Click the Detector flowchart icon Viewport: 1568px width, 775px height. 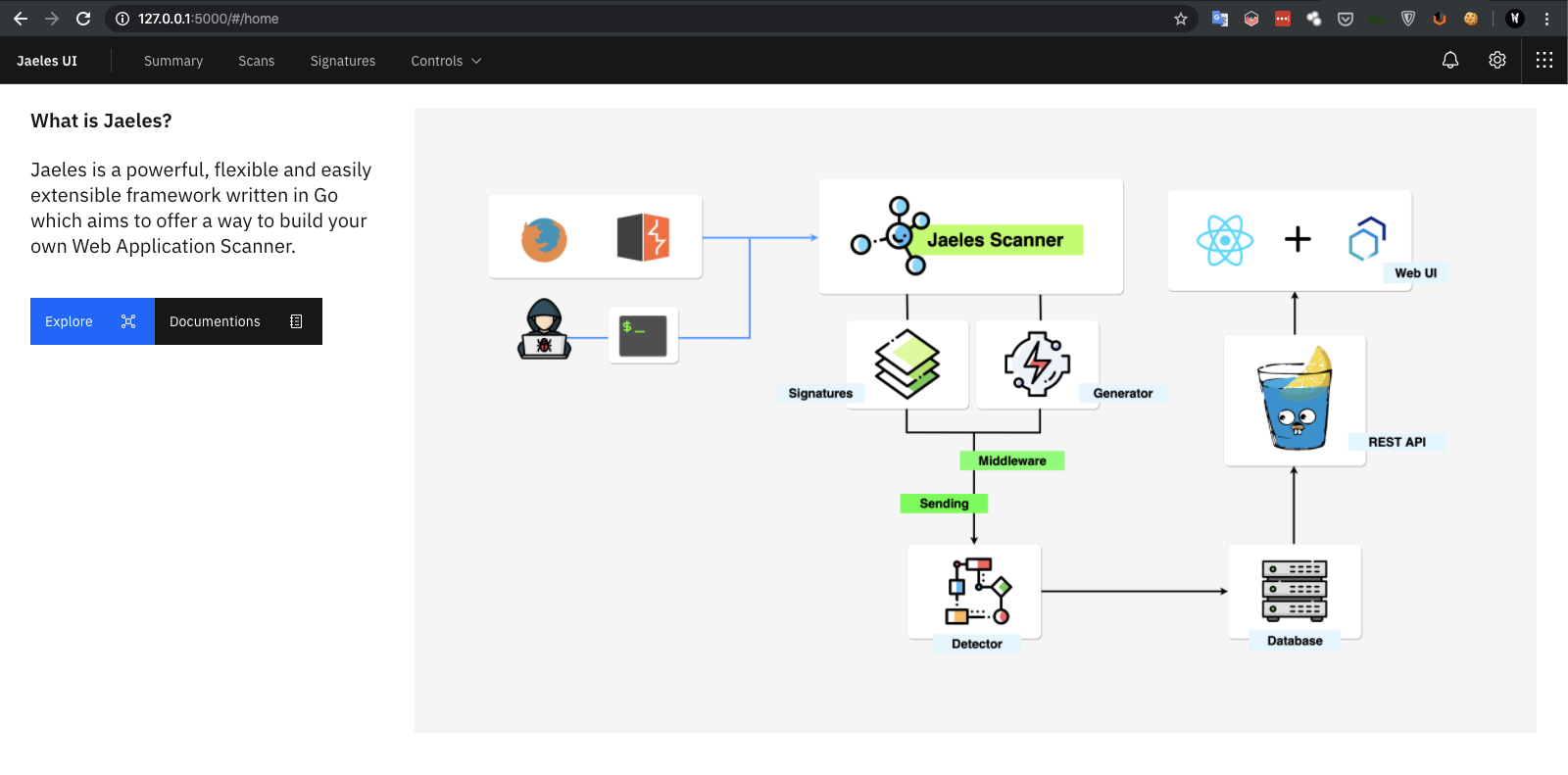(x=976, y=591)
